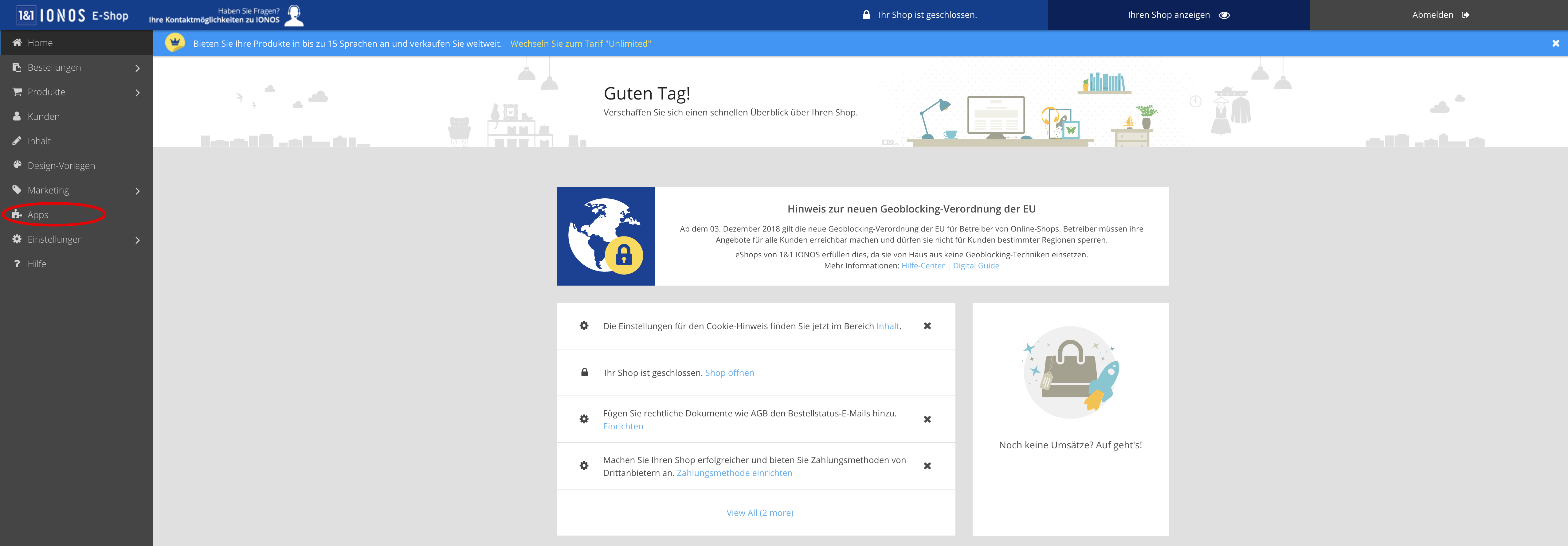1568x546 pixels.
Task: Click the Apps puzzle piece icon
Action: (x=17, y=214)
